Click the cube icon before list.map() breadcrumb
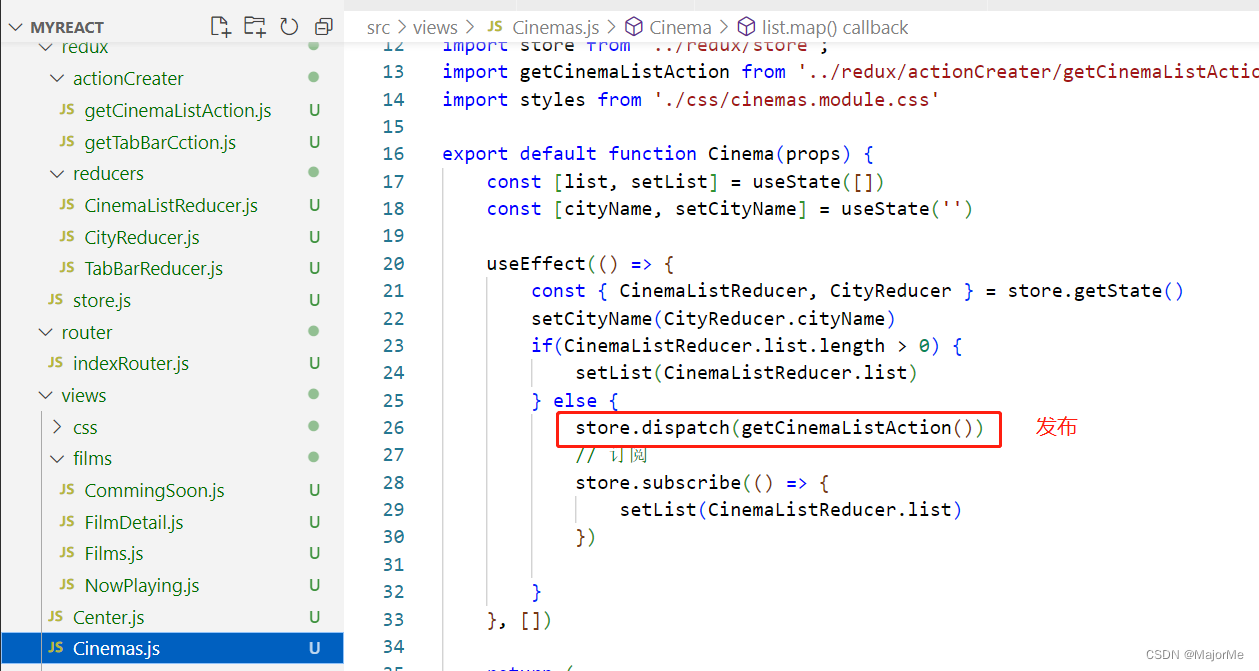Screen dimensions: 1259x671 (x=746, y=28)
